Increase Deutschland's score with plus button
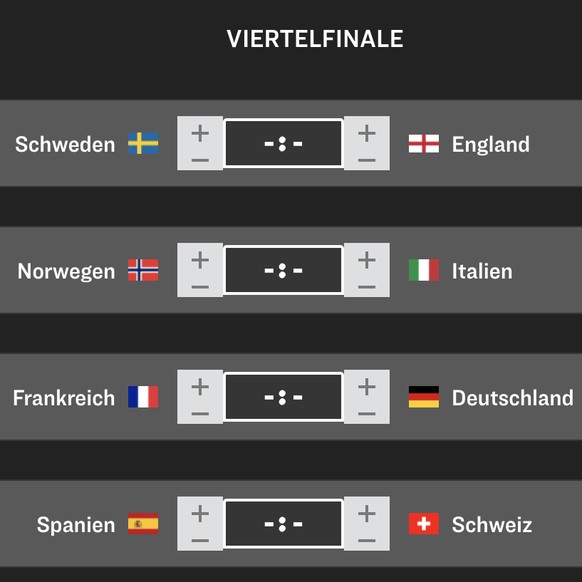The image size is (582, 582). pyautogui.click(x=367, y=387)
